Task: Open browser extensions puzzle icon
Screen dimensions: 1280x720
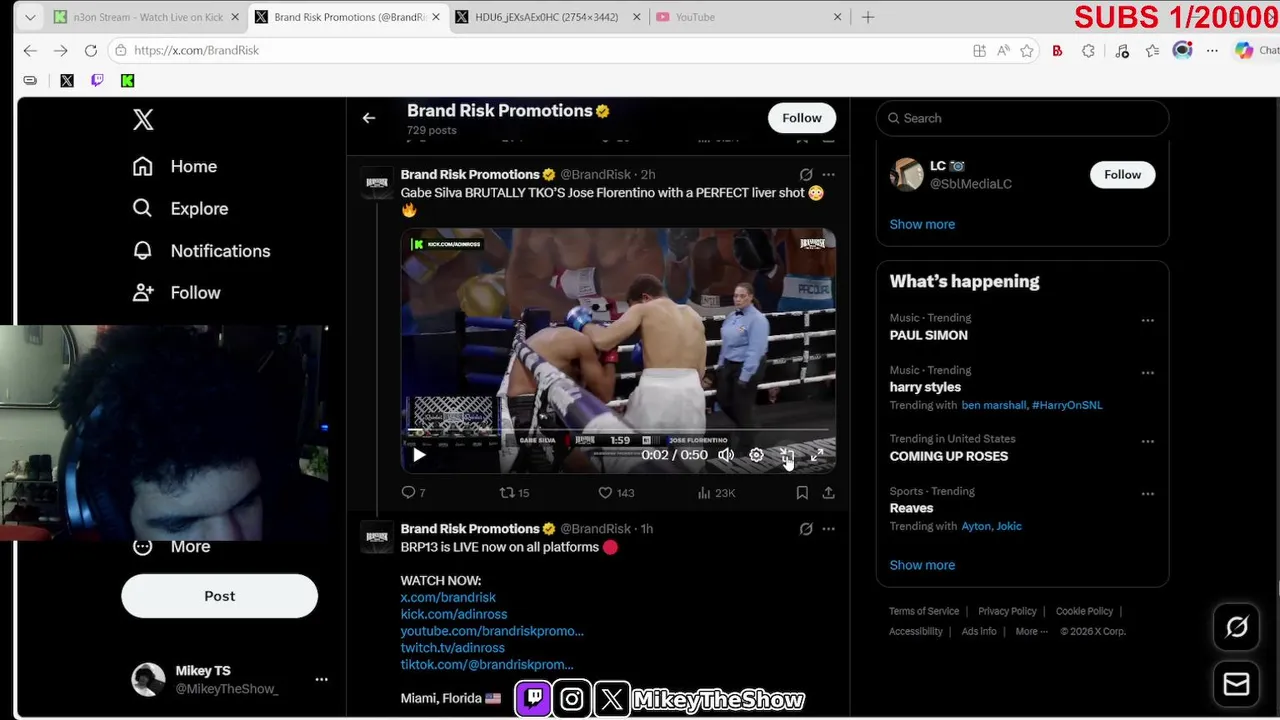Action: [1089, 51]
